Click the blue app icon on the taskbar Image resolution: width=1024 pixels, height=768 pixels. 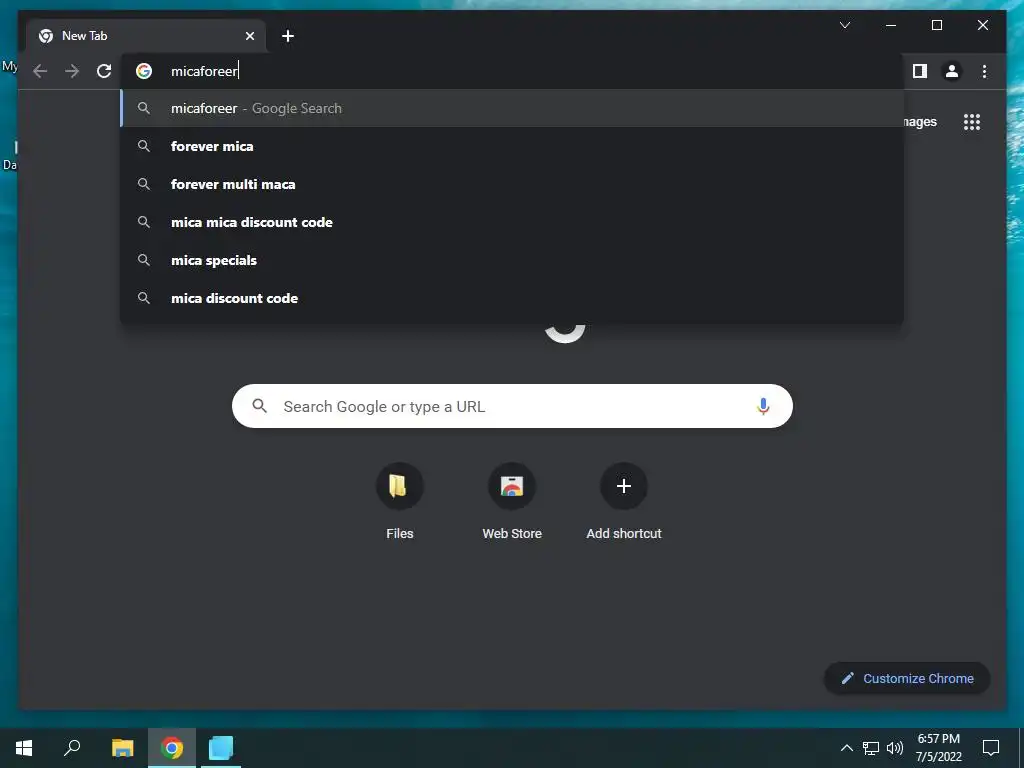[221, 748]
